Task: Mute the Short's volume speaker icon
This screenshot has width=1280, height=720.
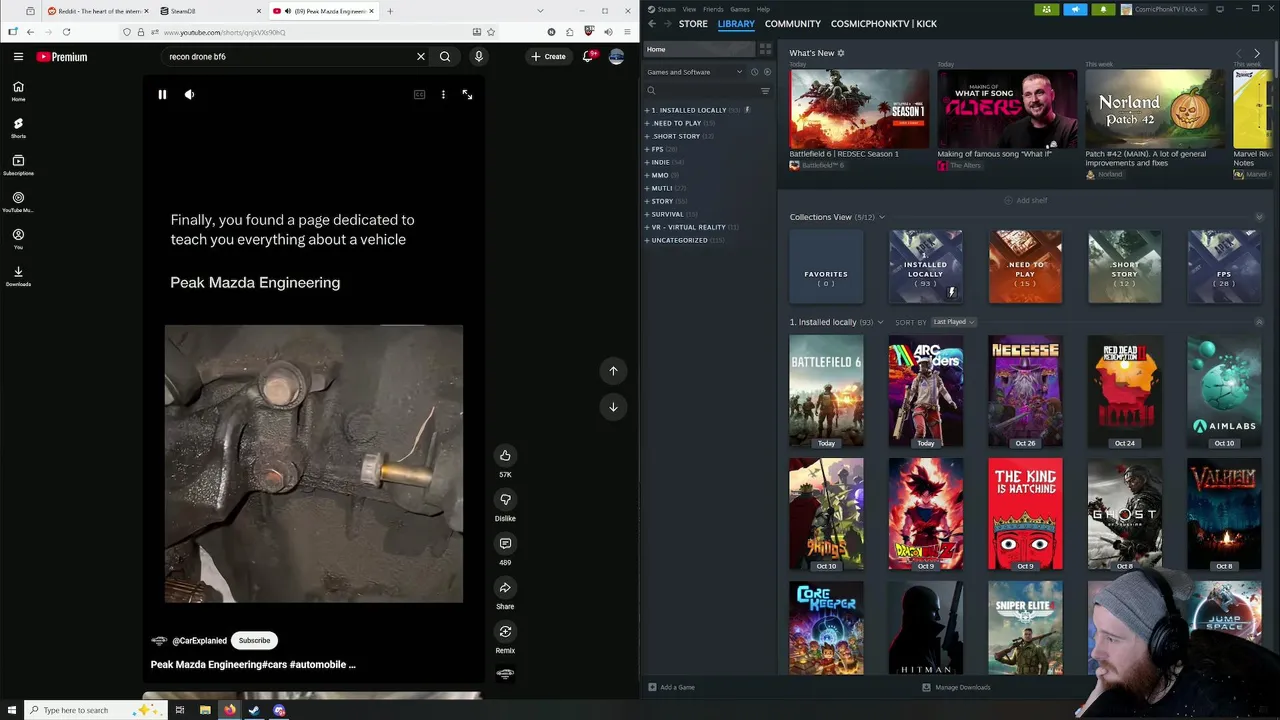Action: 189,94
